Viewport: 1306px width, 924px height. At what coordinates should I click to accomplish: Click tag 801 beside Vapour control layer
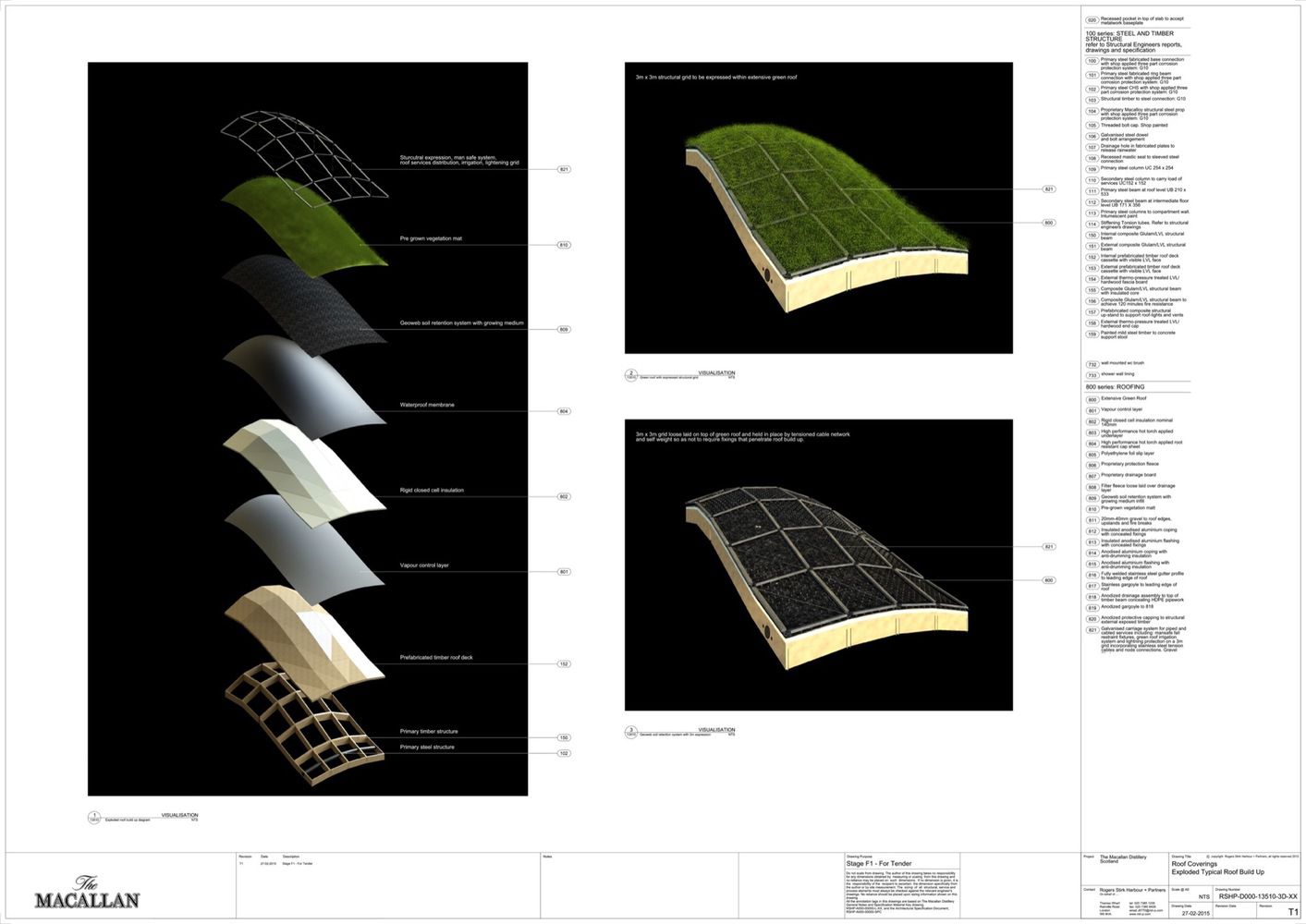563,572
